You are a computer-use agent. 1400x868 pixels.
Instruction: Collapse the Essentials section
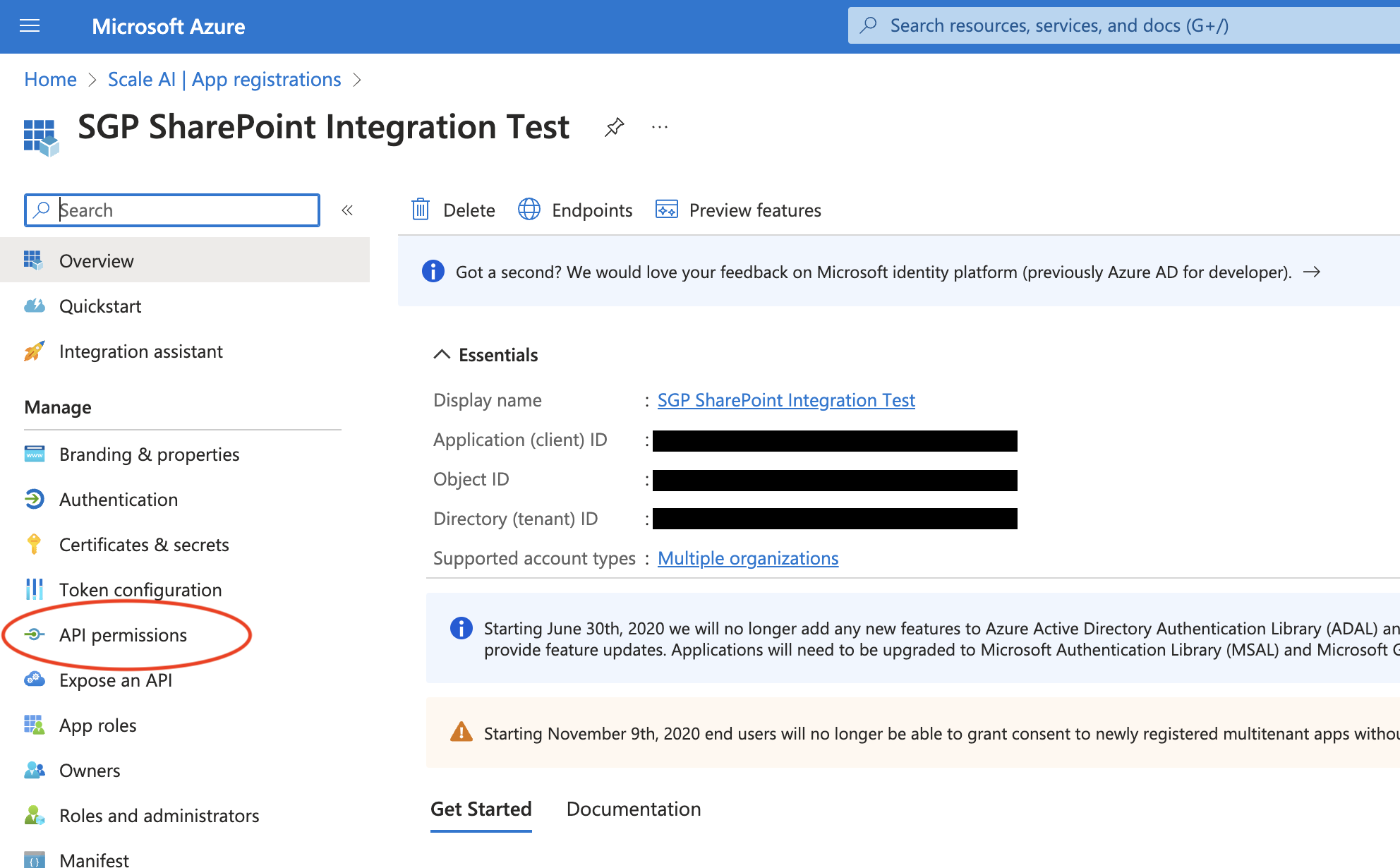coord(442,354)
